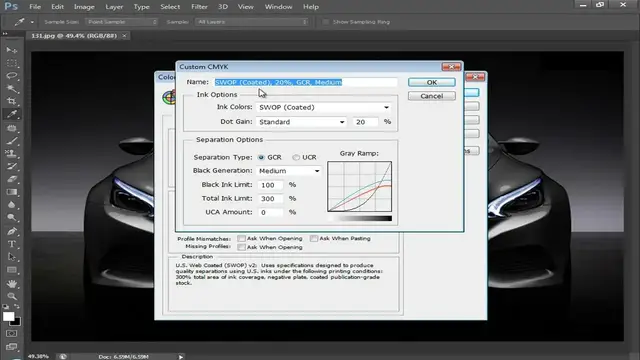Select the Horizontal Type tool
Viewport: 640px width, 360px height.
[x=12, y=244]
